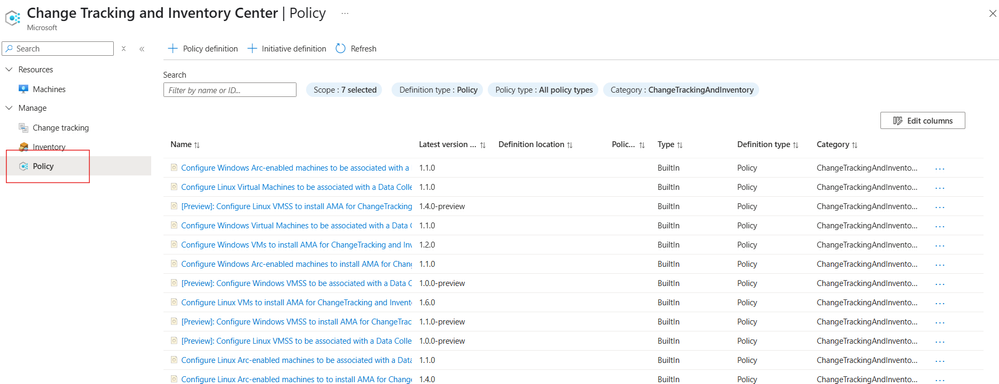Screen dimensions: 999x384
Task: Open ellipsis menu for the 1.4.0-preview row
Action: [x=939, y=207]
